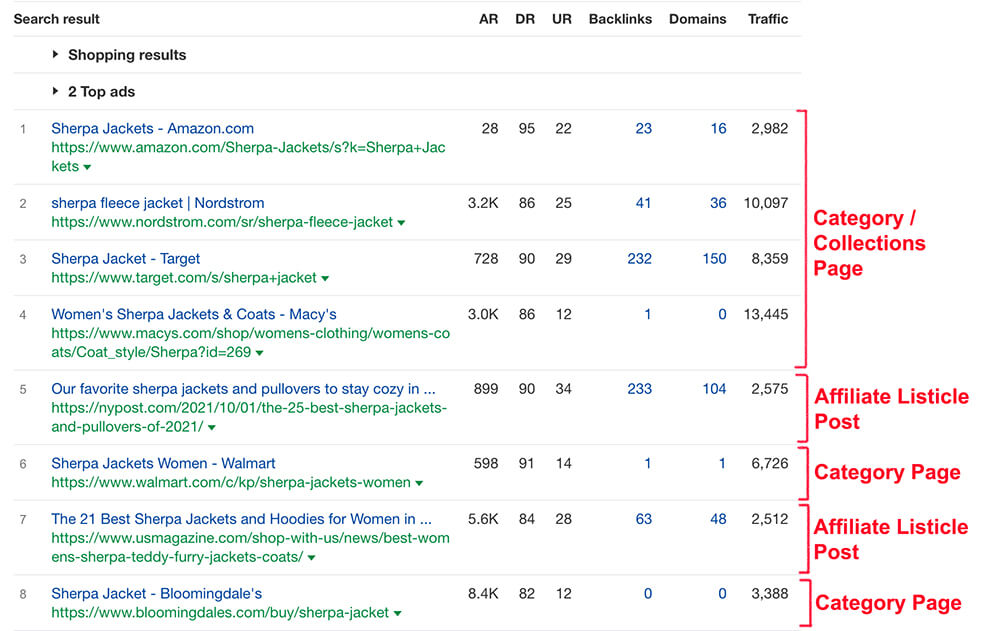Viewport: 1000px width, 631px height.
Task: Open the Nordstrom URL dropdown arrow
Action: click(401, 223)
